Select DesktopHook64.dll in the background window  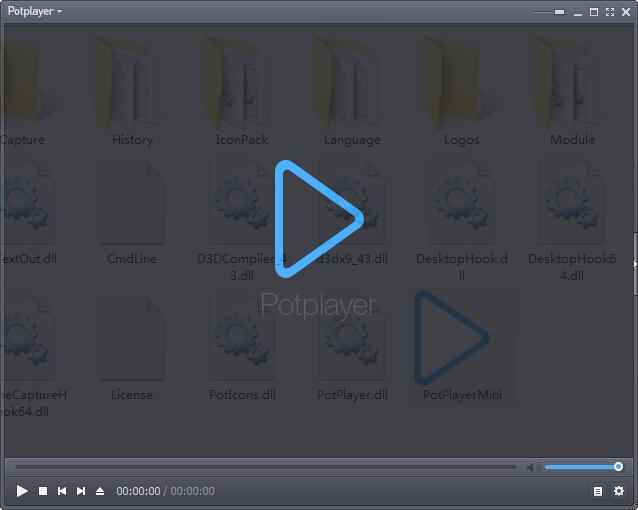(x=572, y=221)
